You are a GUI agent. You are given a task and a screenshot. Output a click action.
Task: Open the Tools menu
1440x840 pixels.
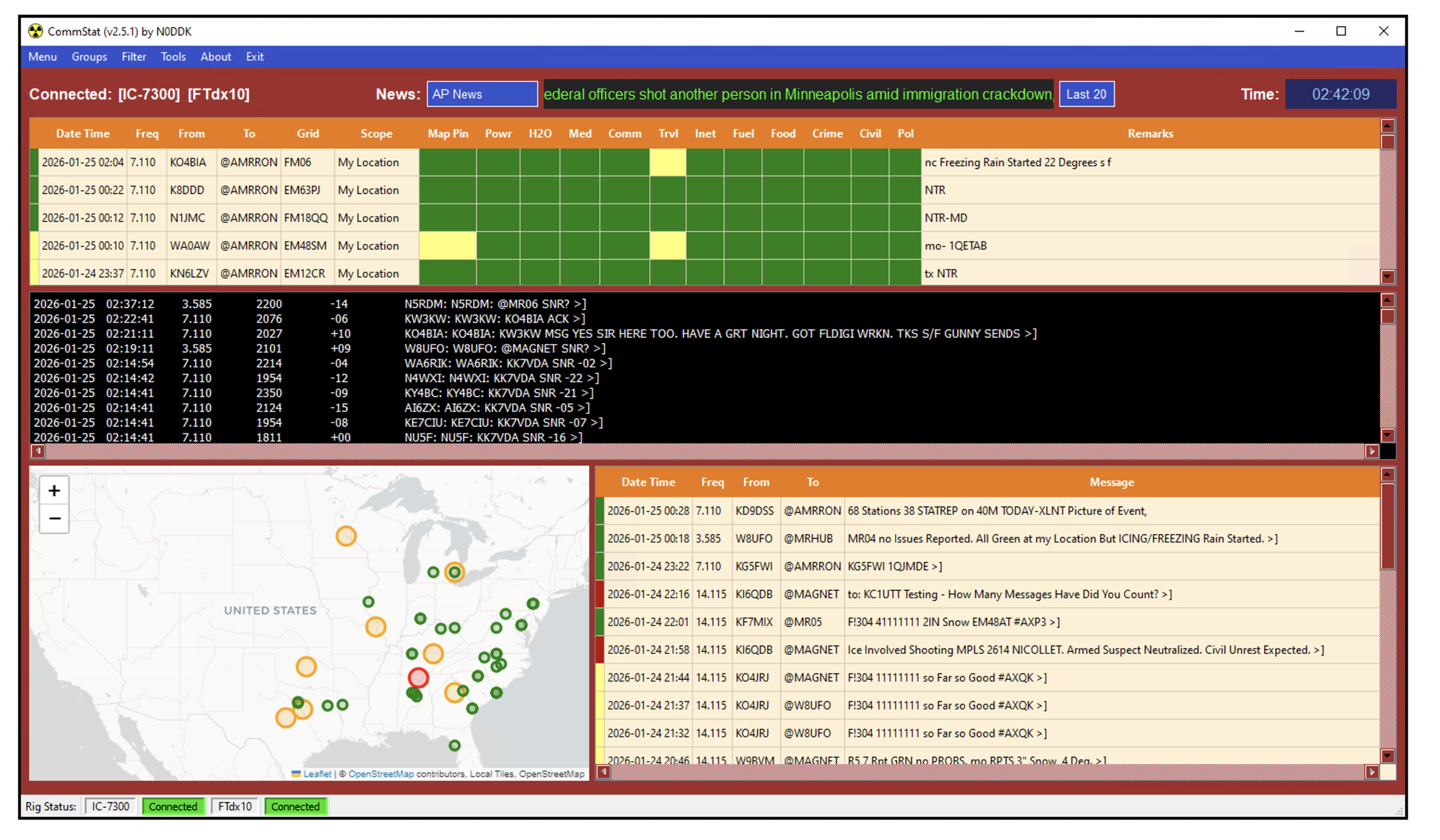pyautogui.click(x=173, y=57)
